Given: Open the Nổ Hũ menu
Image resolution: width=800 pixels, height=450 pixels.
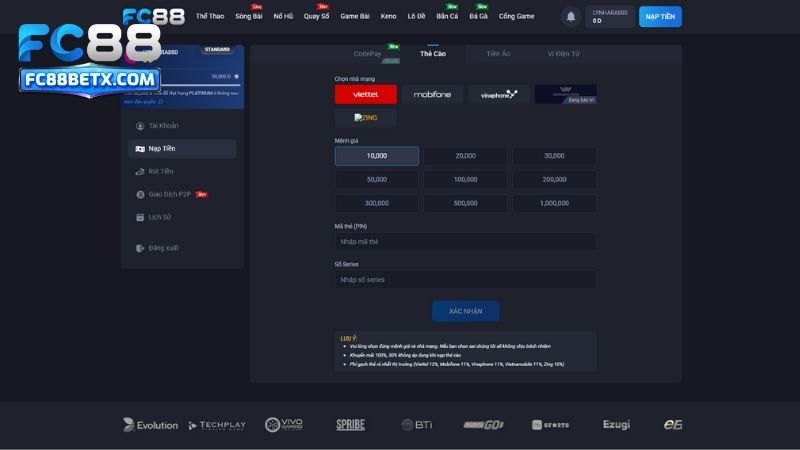Looking at the screenshot, I should 283,16.
